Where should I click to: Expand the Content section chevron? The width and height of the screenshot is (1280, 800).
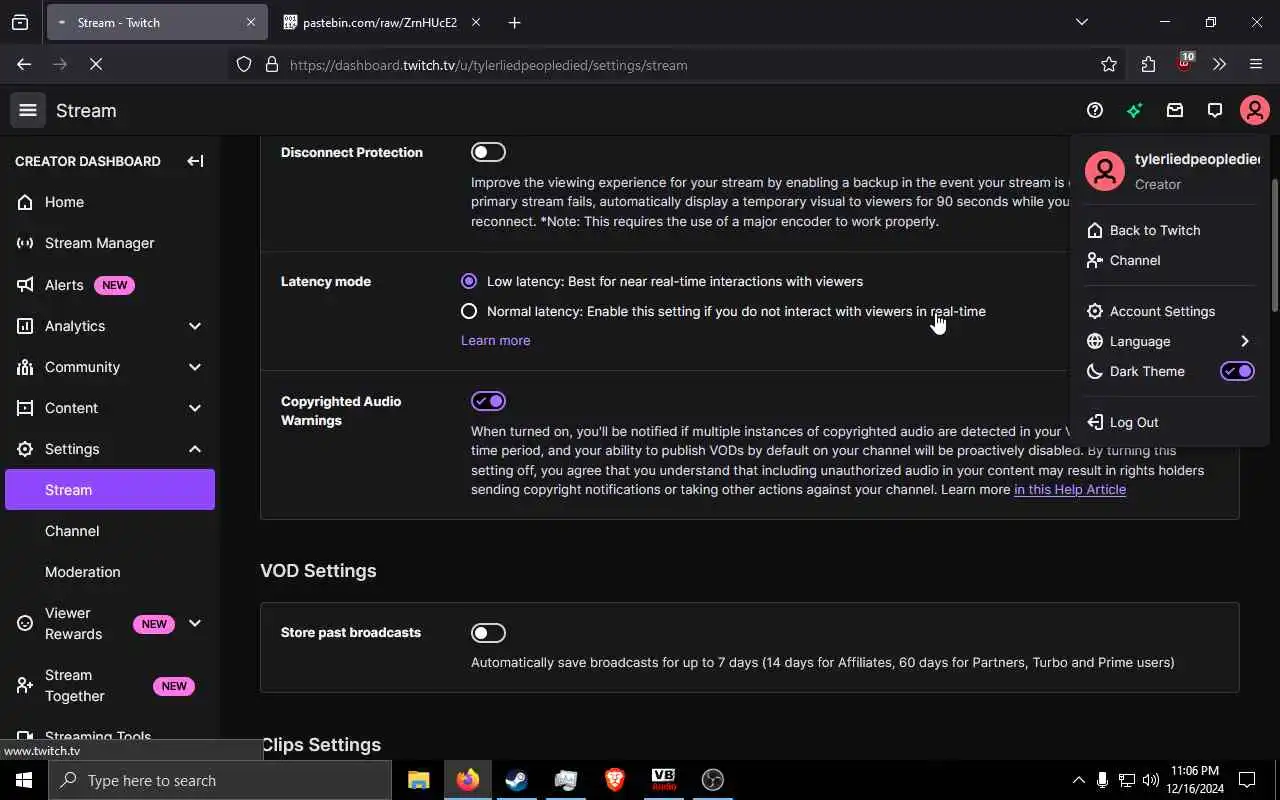click(x=195, y=408)
